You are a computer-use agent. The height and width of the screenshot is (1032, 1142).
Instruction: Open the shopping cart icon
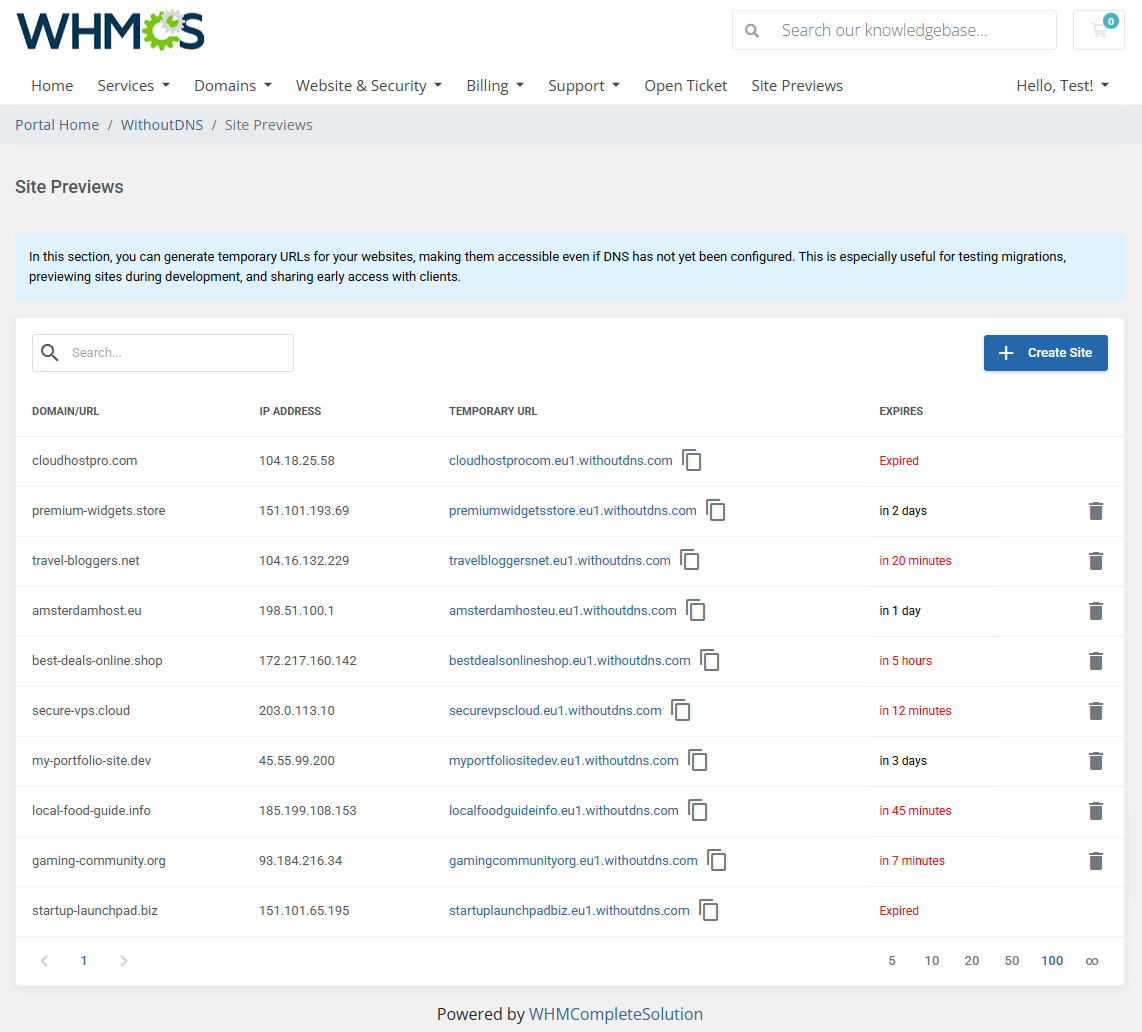1098,30
